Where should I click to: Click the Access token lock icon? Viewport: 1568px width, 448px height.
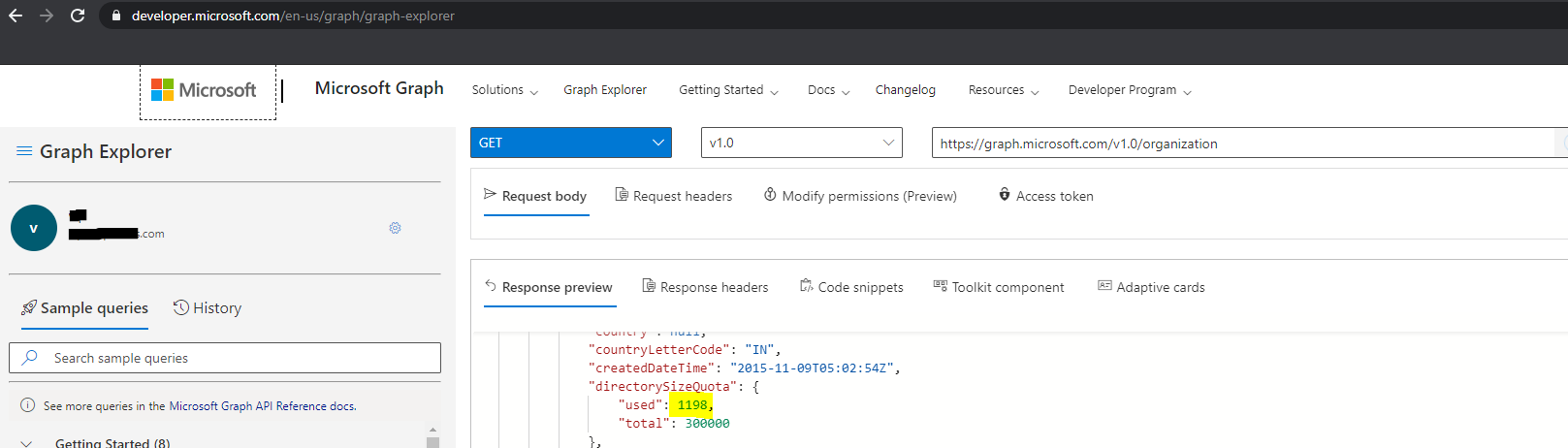pos(1005,195)
